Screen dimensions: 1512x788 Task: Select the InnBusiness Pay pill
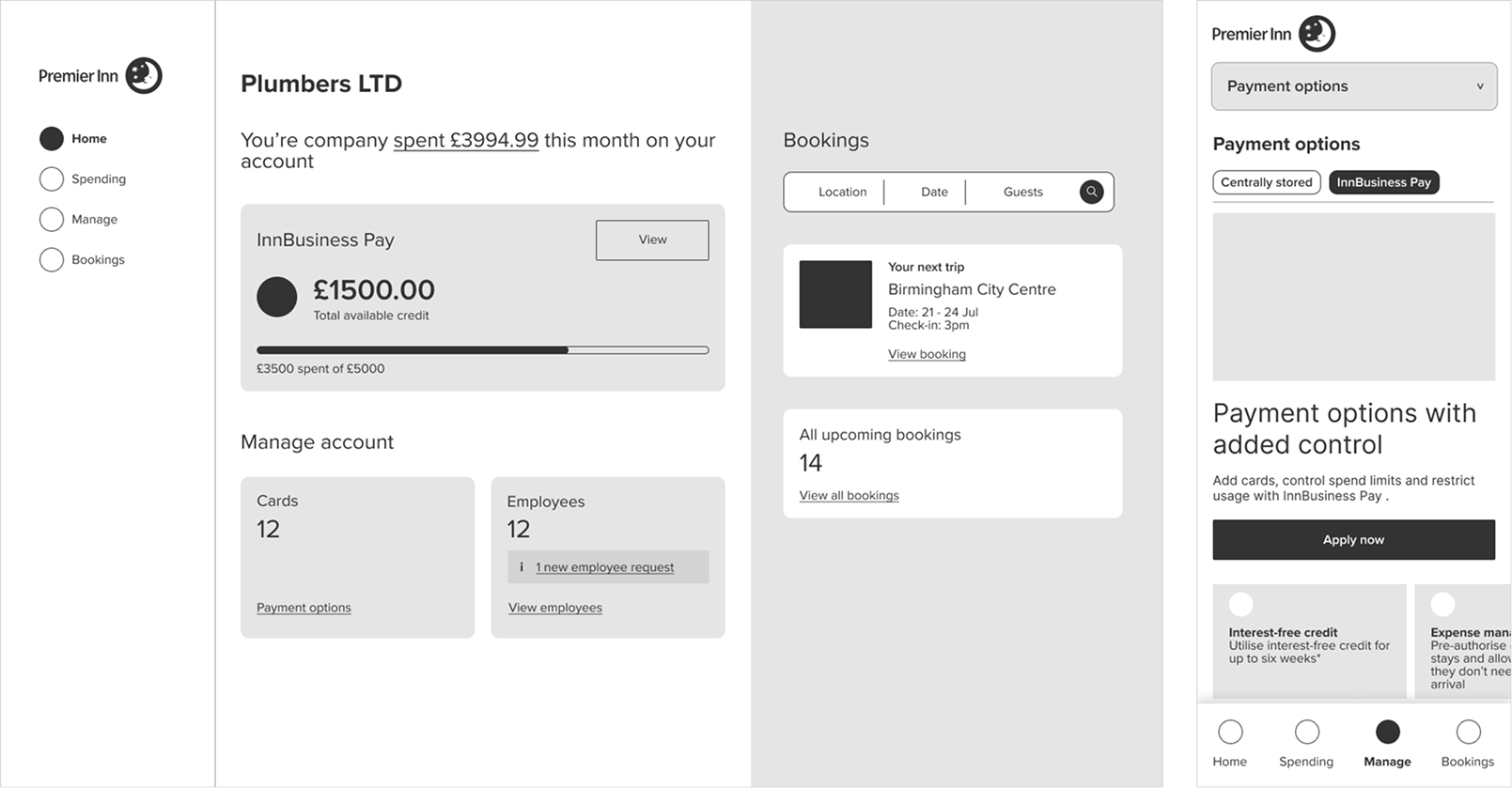(1383, 182)
